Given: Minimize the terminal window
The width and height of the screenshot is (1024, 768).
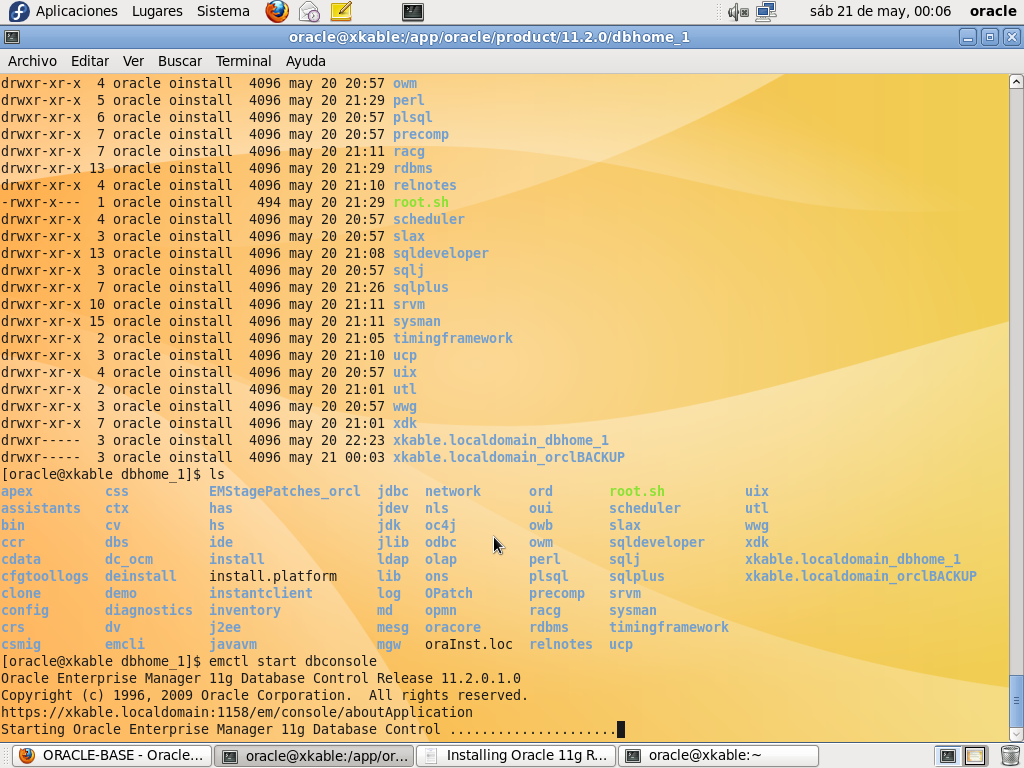Looking at the screenshot, I should (968, 37).
